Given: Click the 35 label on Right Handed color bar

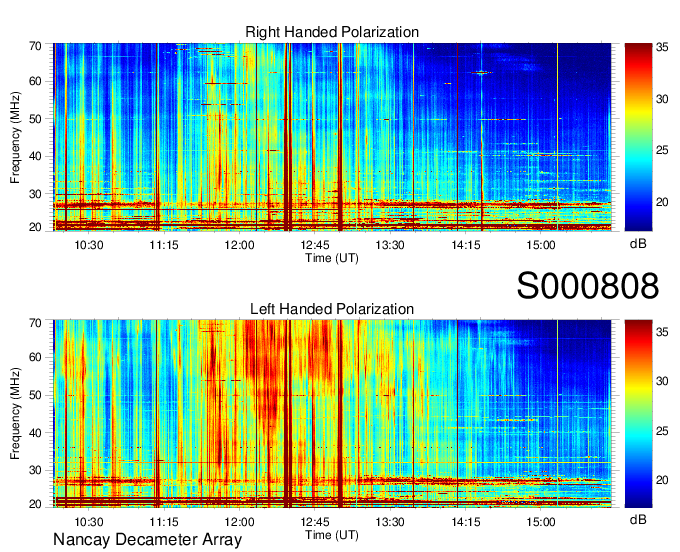Looking at the screenshot, I should (662, 48).
